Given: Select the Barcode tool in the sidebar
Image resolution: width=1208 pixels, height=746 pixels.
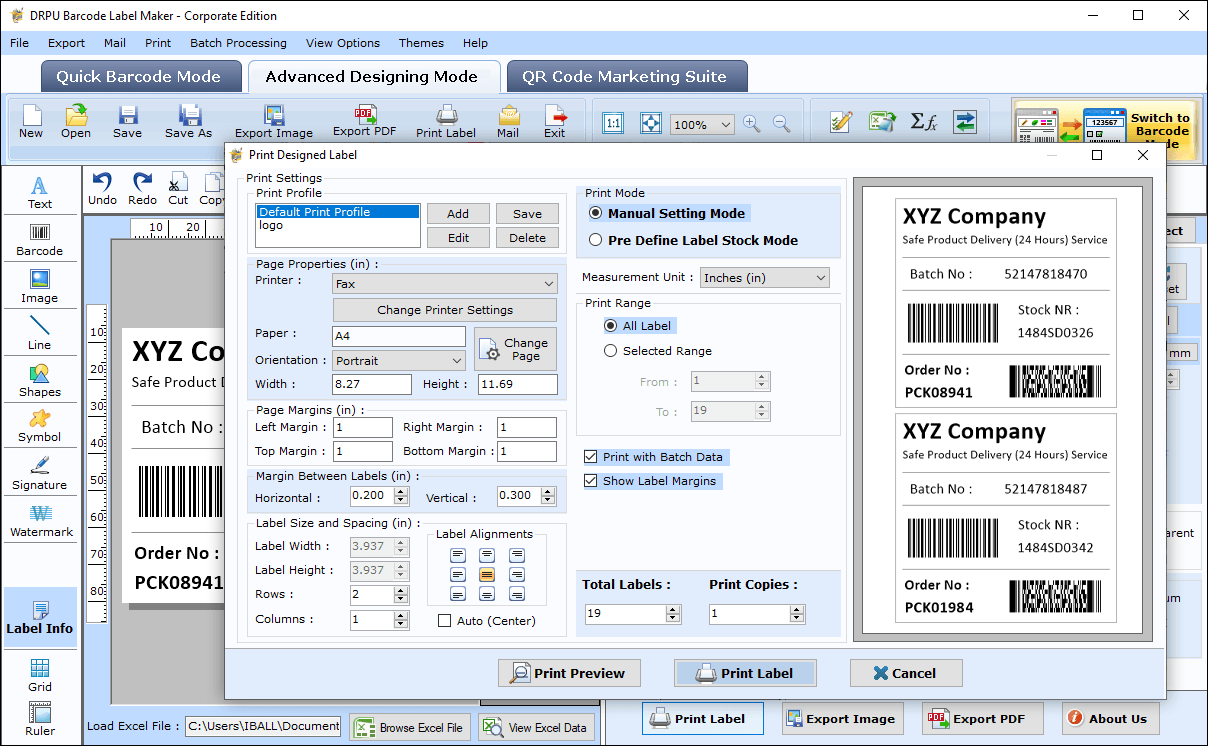Looking at the screenshot, I should 40,240.
